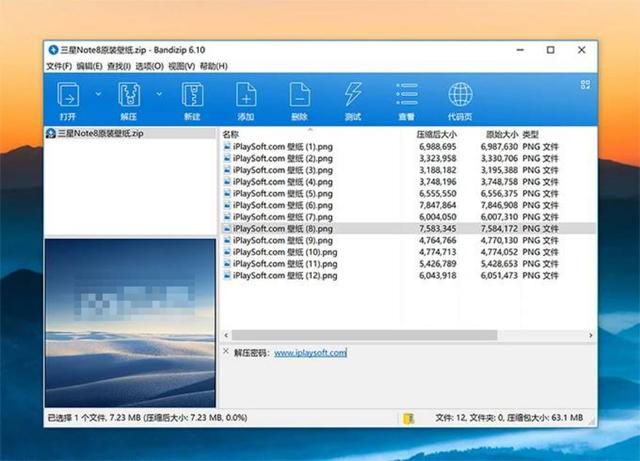Select file iPlaySoft.com 壁纸 (9).png

pyautogui.click(x=283, y=241)
